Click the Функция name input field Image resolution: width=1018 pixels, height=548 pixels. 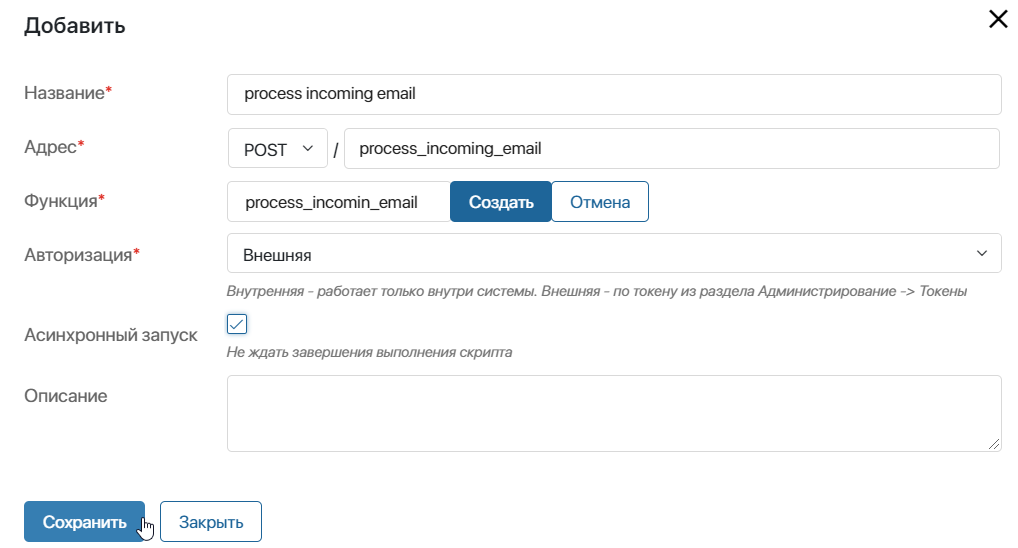[338, 202]
